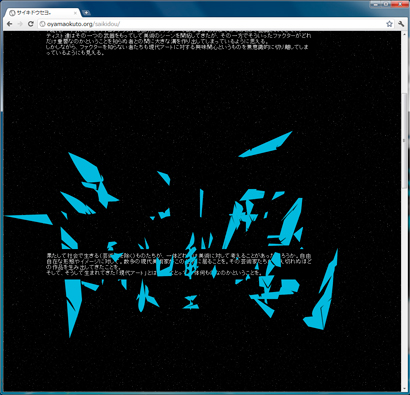Click the forward navigation arrow
410x395 pixels.
point(20,24)
